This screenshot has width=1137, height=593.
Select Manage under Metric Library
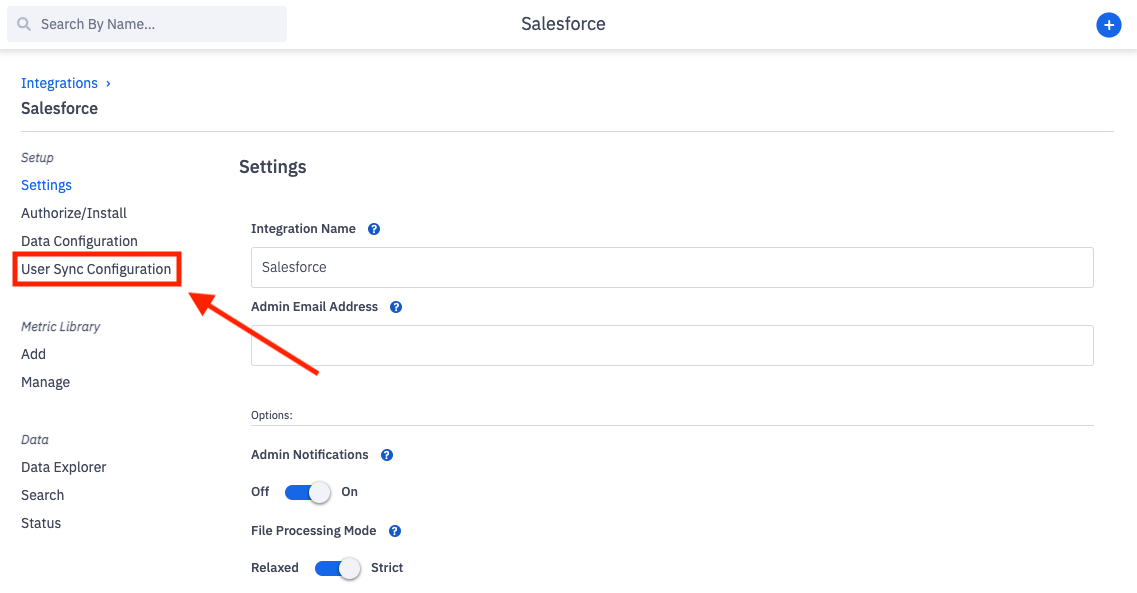(45, 382)
